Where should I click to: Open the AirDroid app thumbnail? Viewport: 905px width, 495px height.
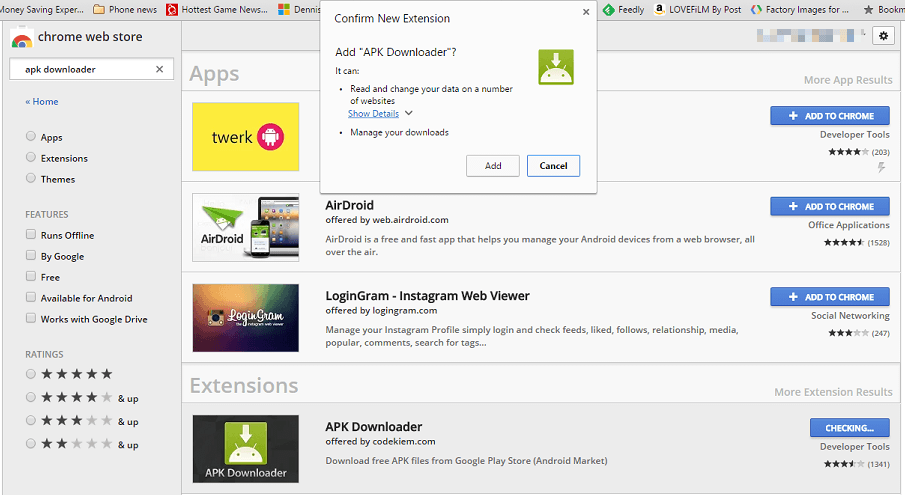coord(246,227)
